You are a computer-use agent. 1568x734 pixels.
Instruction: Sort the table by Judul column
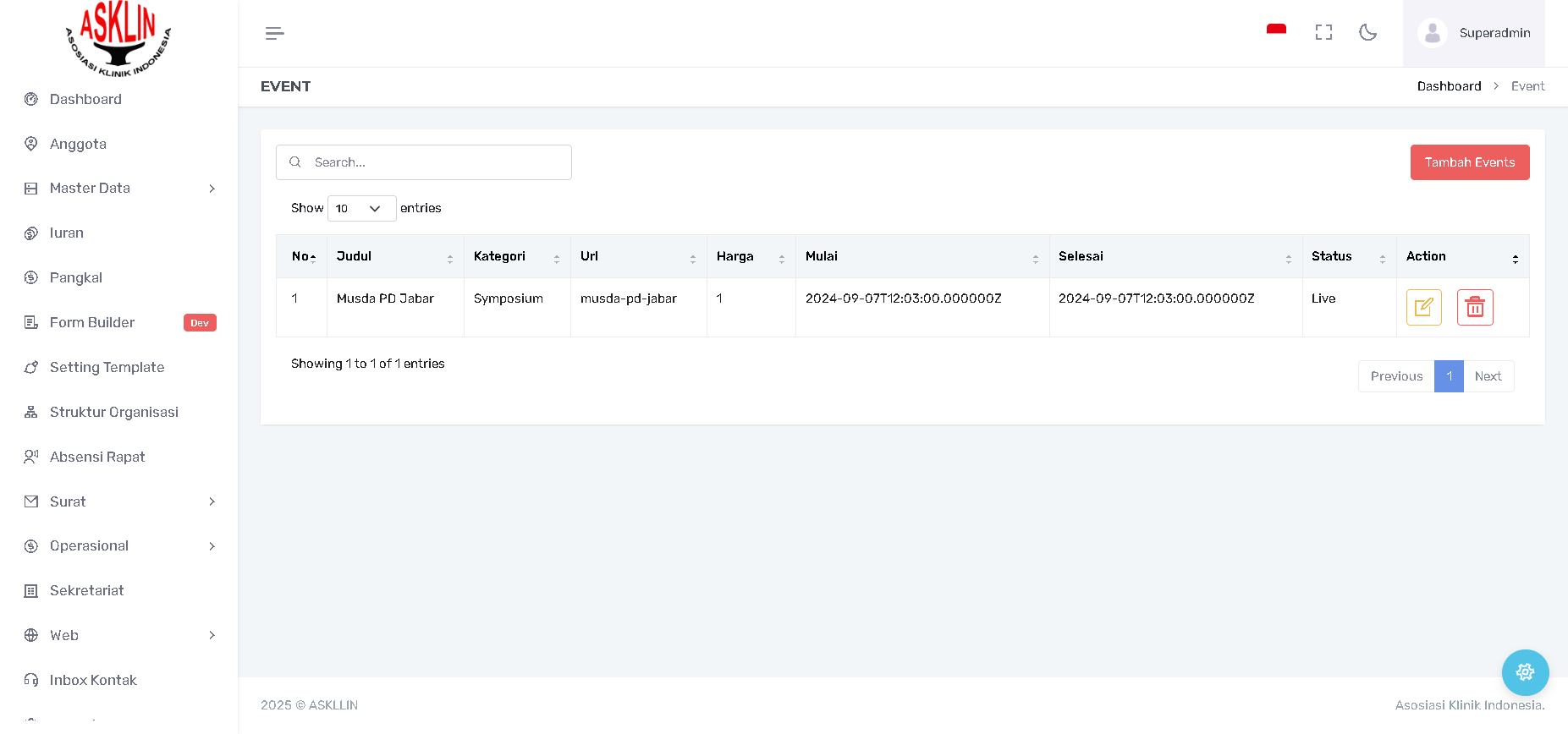click(394, 256)
